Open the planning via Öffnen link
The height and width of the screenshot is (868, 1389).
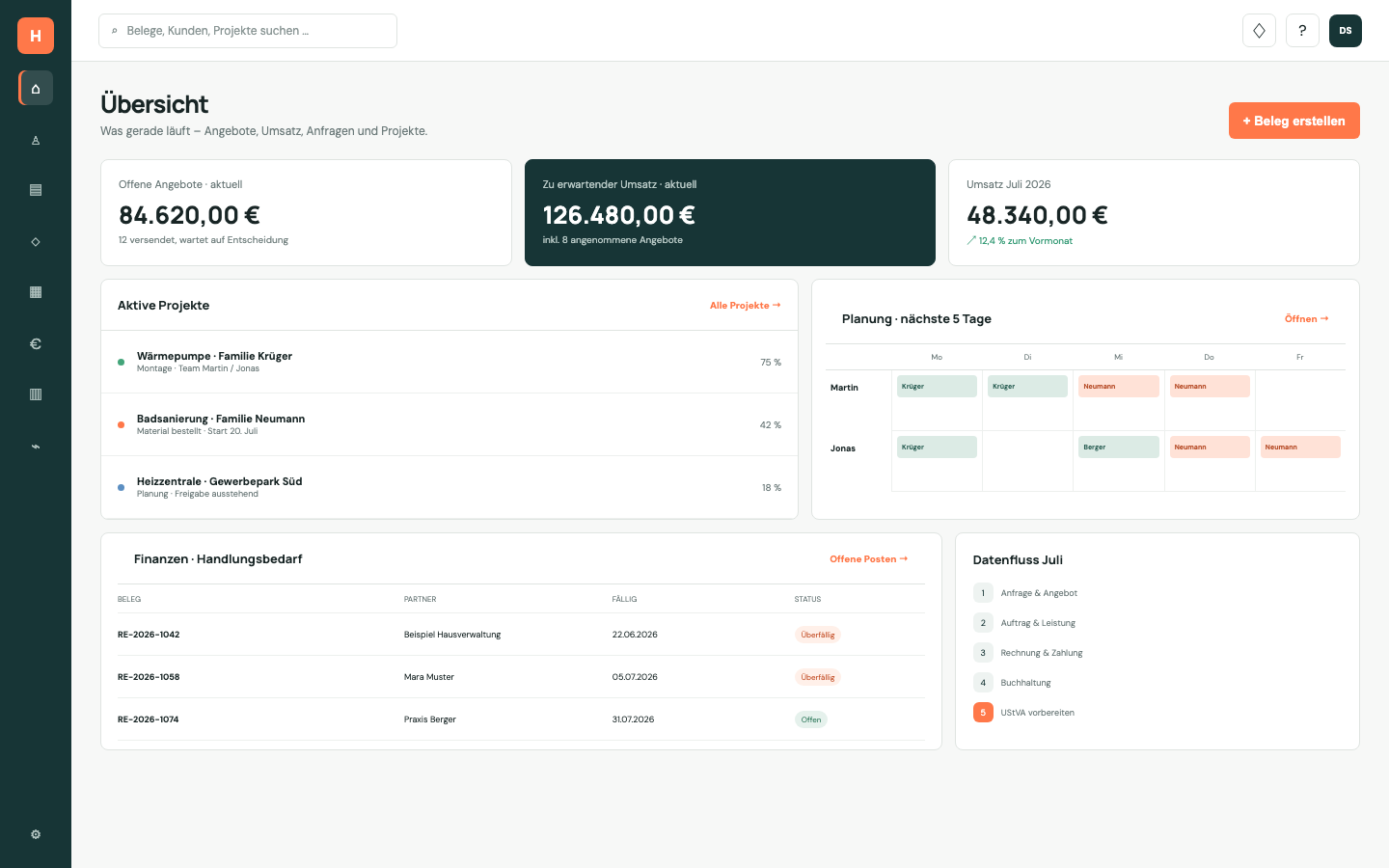coord(1306,319)
